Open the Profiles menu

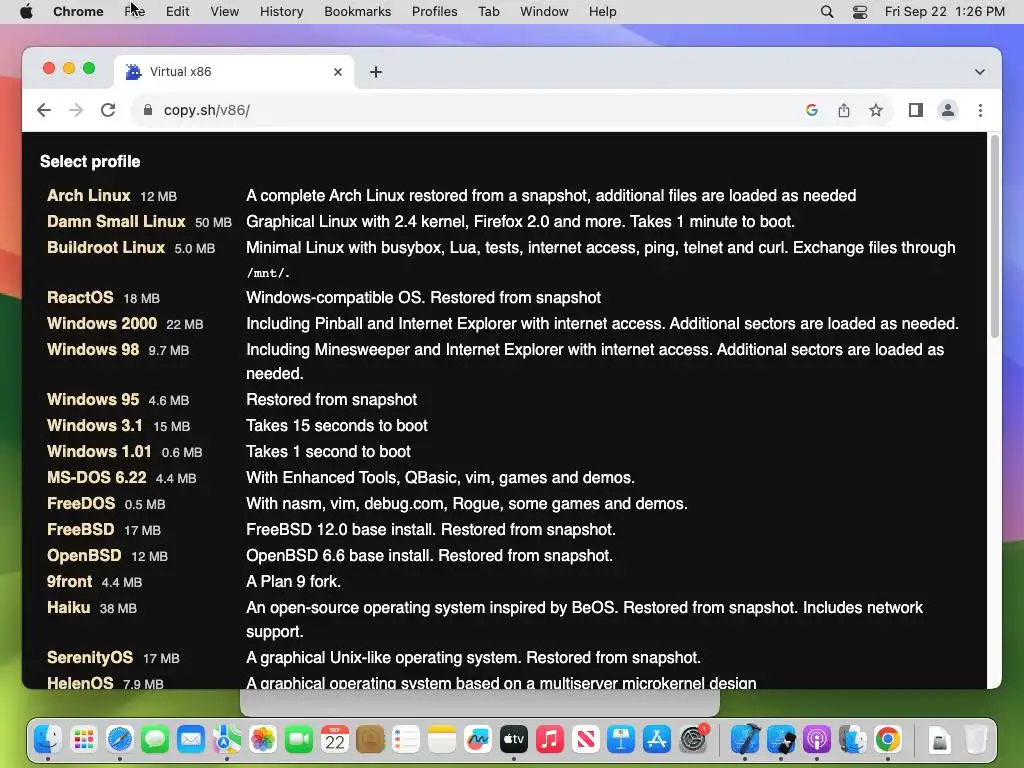pos(434,12)
